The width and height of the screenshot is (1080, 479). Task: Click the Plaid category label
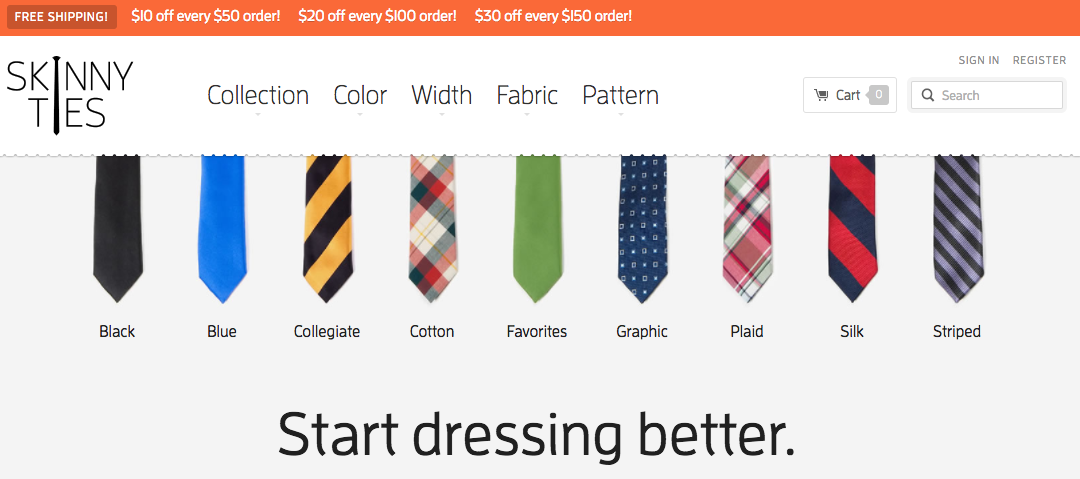747,331
